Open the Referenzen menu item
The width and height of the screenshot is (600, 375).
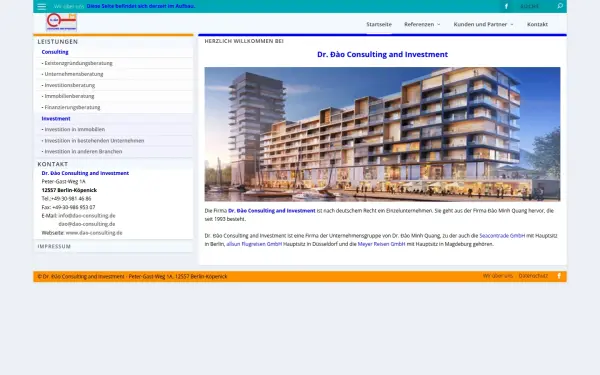pyautogui.click(x=419, y=24)
